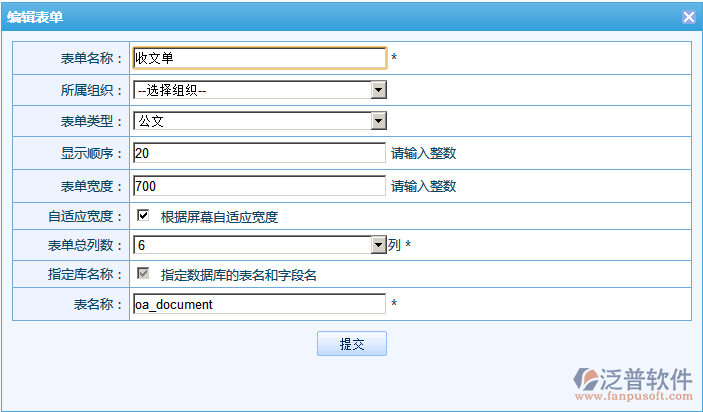Click the 指定数据库的表名和字段名 label text
The width and height of the screenshot is (703, 412).
pos(239,275)
